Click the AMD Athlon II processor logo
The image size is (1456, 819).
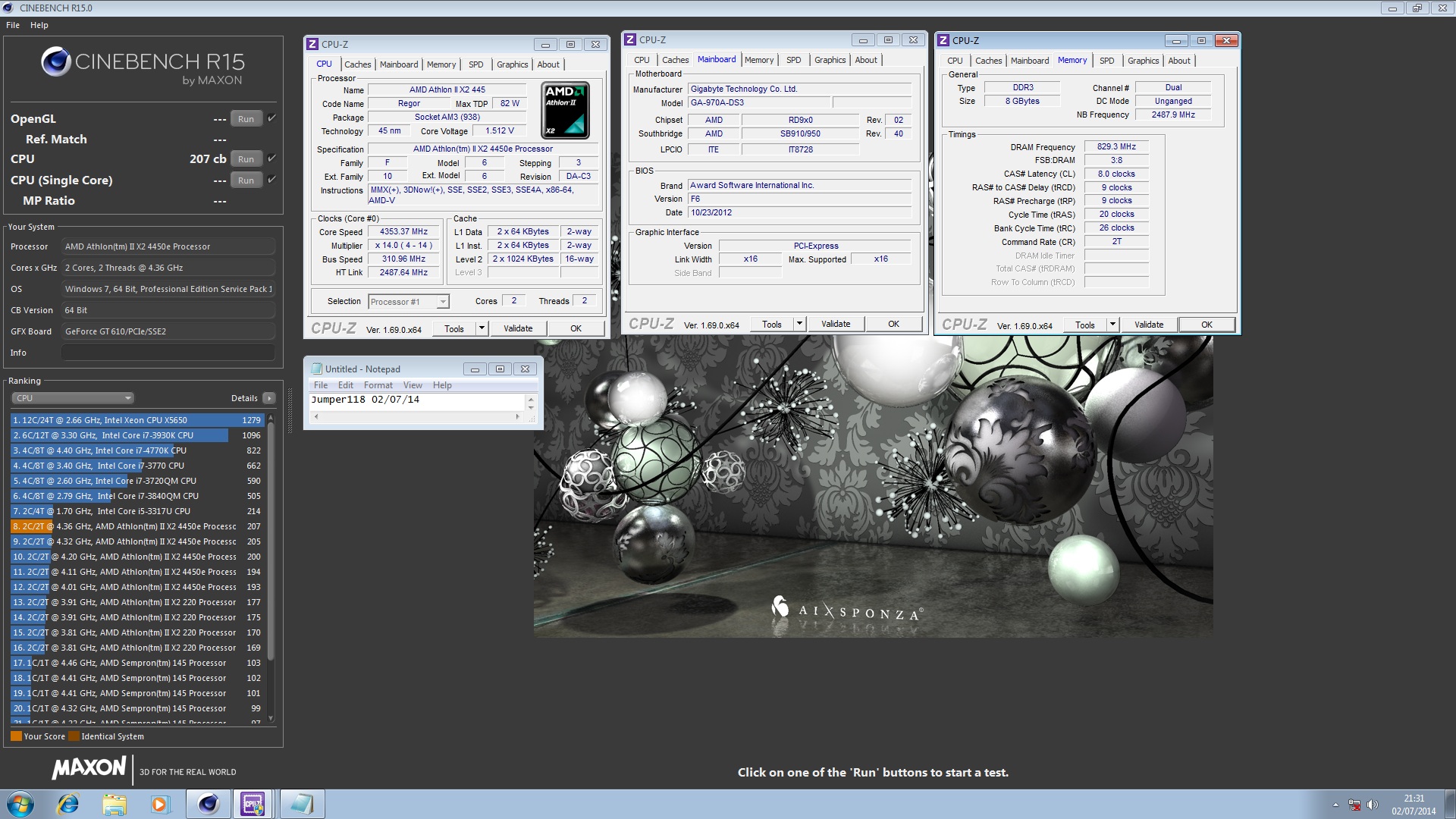[x=566, y=111]
